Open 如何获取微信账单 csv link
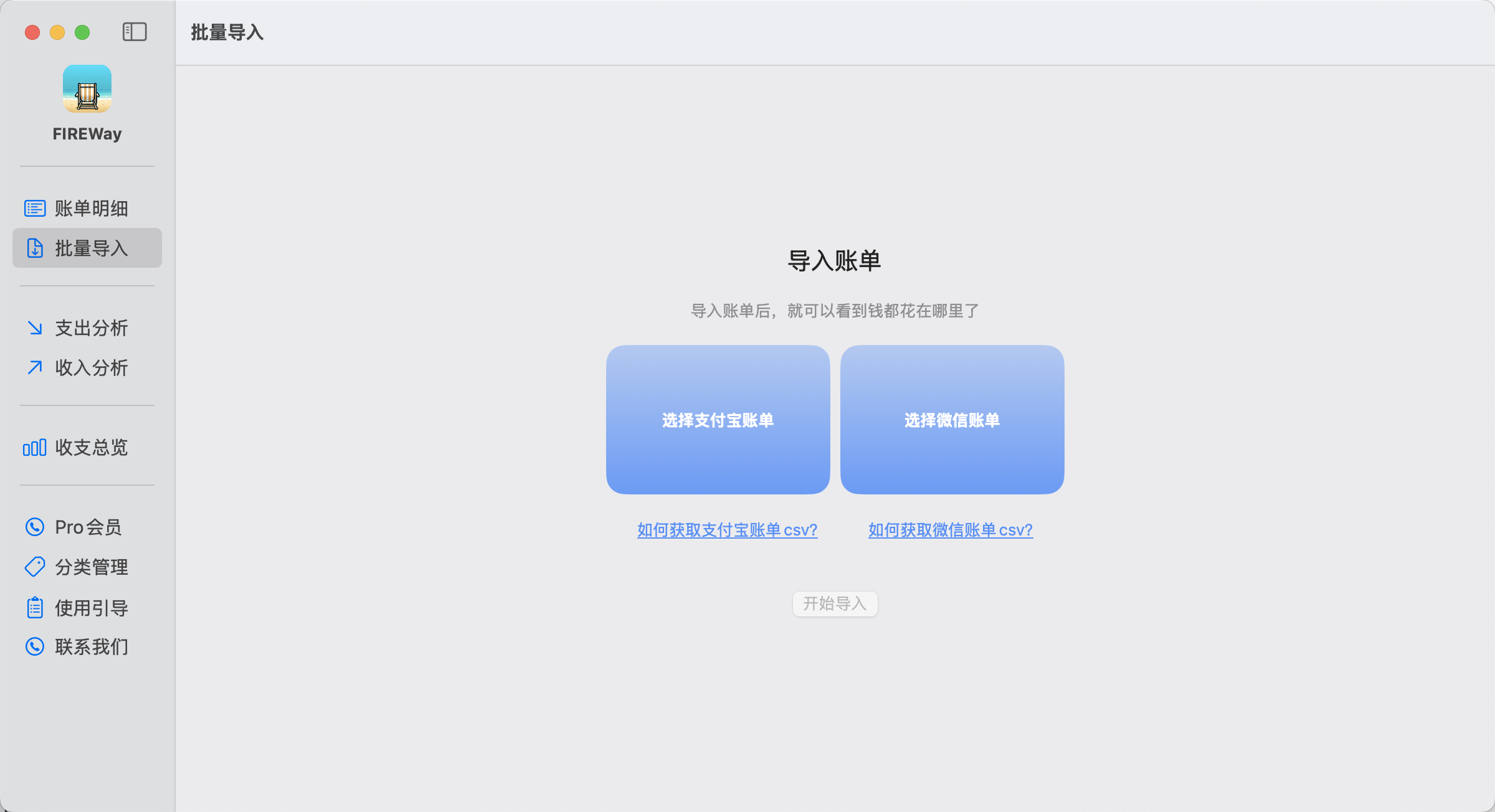The width and height of the screenshot is (1495, 812). [950, 530]
